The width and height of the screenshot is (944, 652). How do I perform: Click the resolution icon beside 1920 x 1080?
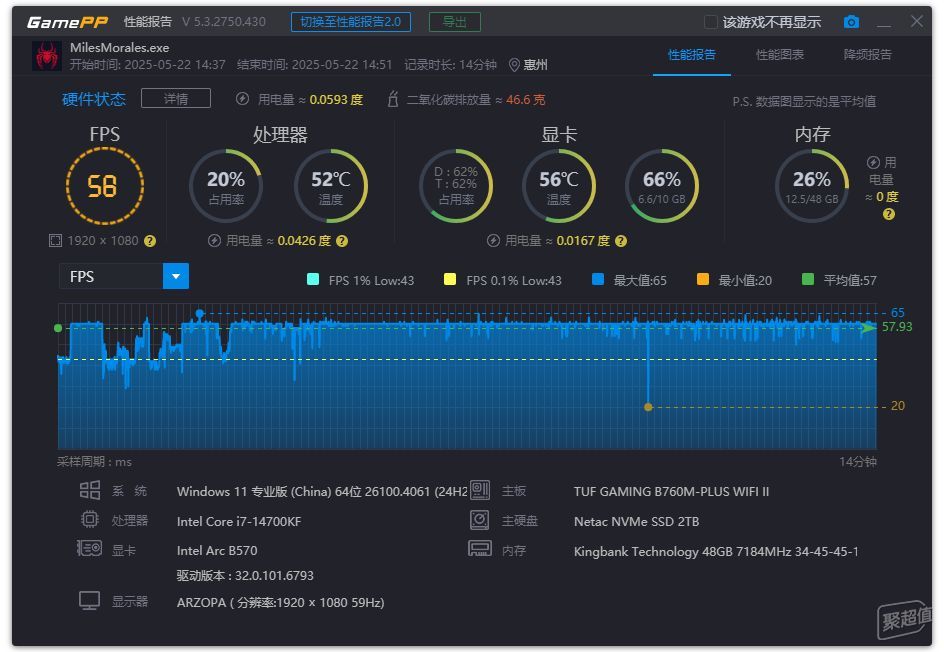55,241
